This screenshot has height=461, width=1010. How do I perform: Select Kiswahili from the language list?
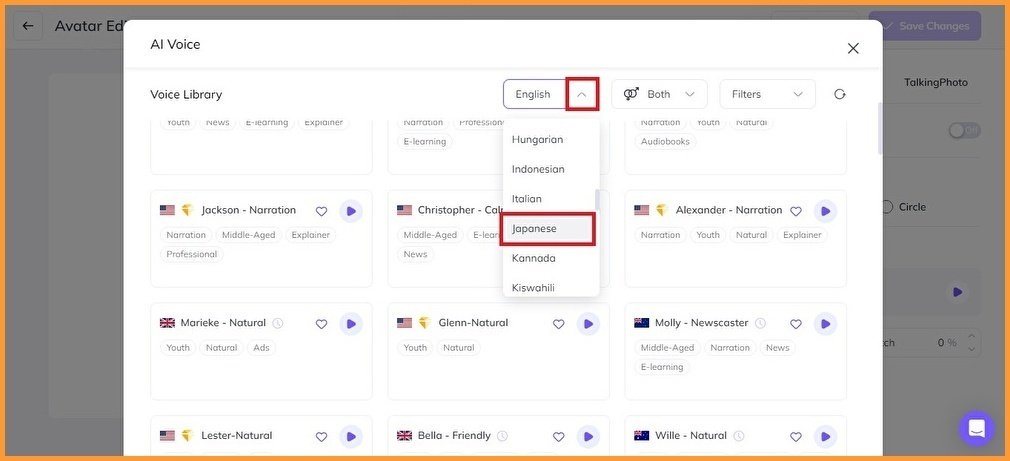point(551,287)
